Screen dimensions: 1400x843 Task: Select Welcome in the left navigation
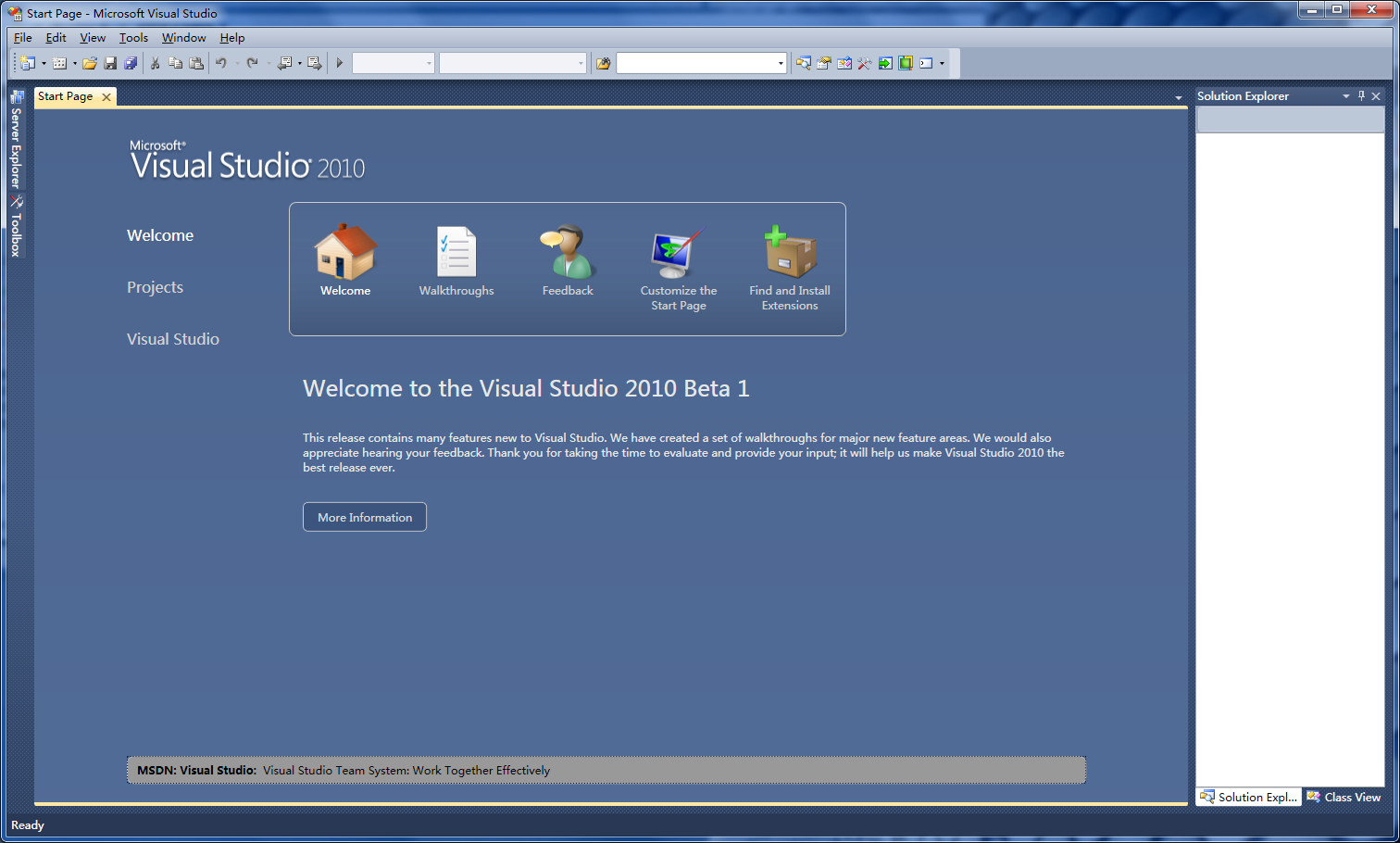click(160, 235)
